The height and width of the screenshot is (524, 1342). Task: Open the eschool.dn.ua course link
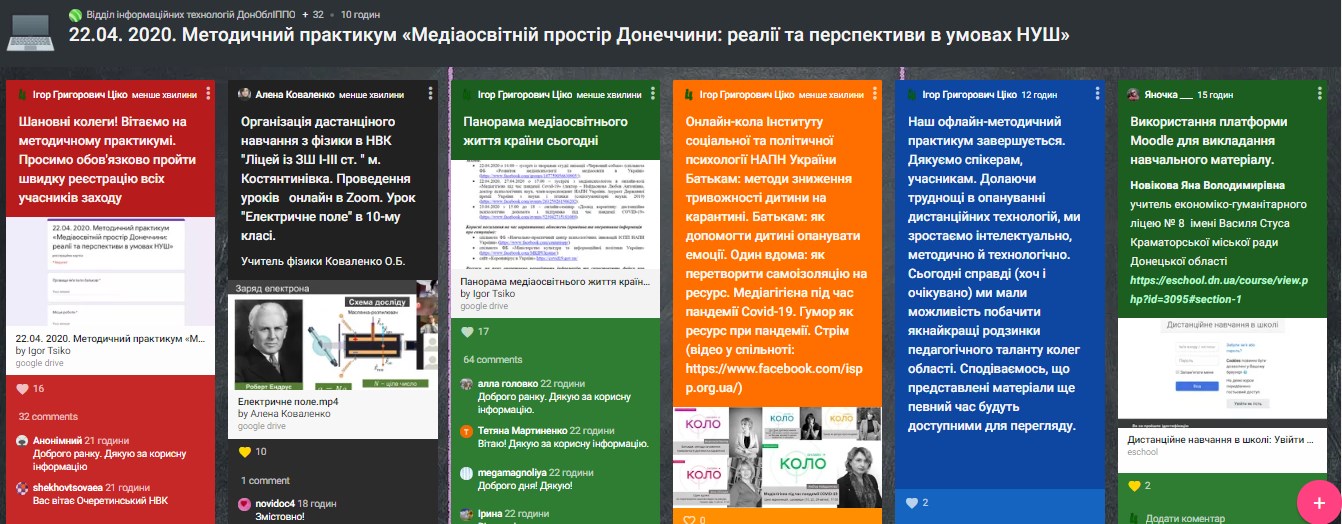pos(1218,290)
